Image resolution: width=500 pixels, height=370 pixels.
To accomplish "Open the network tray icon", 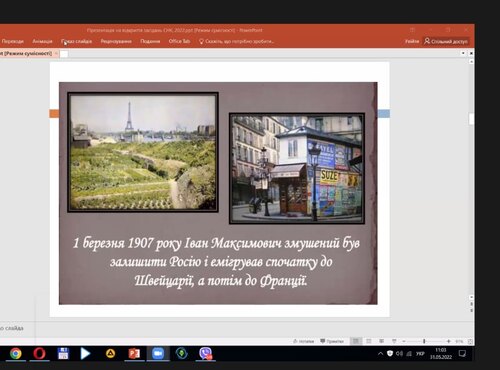I will pos(409,354).
